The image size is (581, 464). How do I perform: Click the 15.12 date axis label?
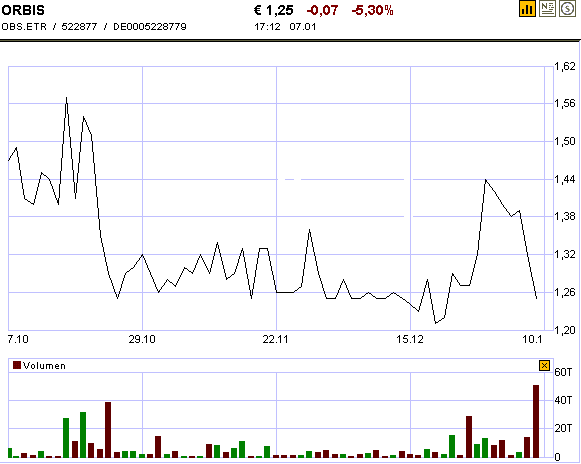pos(409,339)
